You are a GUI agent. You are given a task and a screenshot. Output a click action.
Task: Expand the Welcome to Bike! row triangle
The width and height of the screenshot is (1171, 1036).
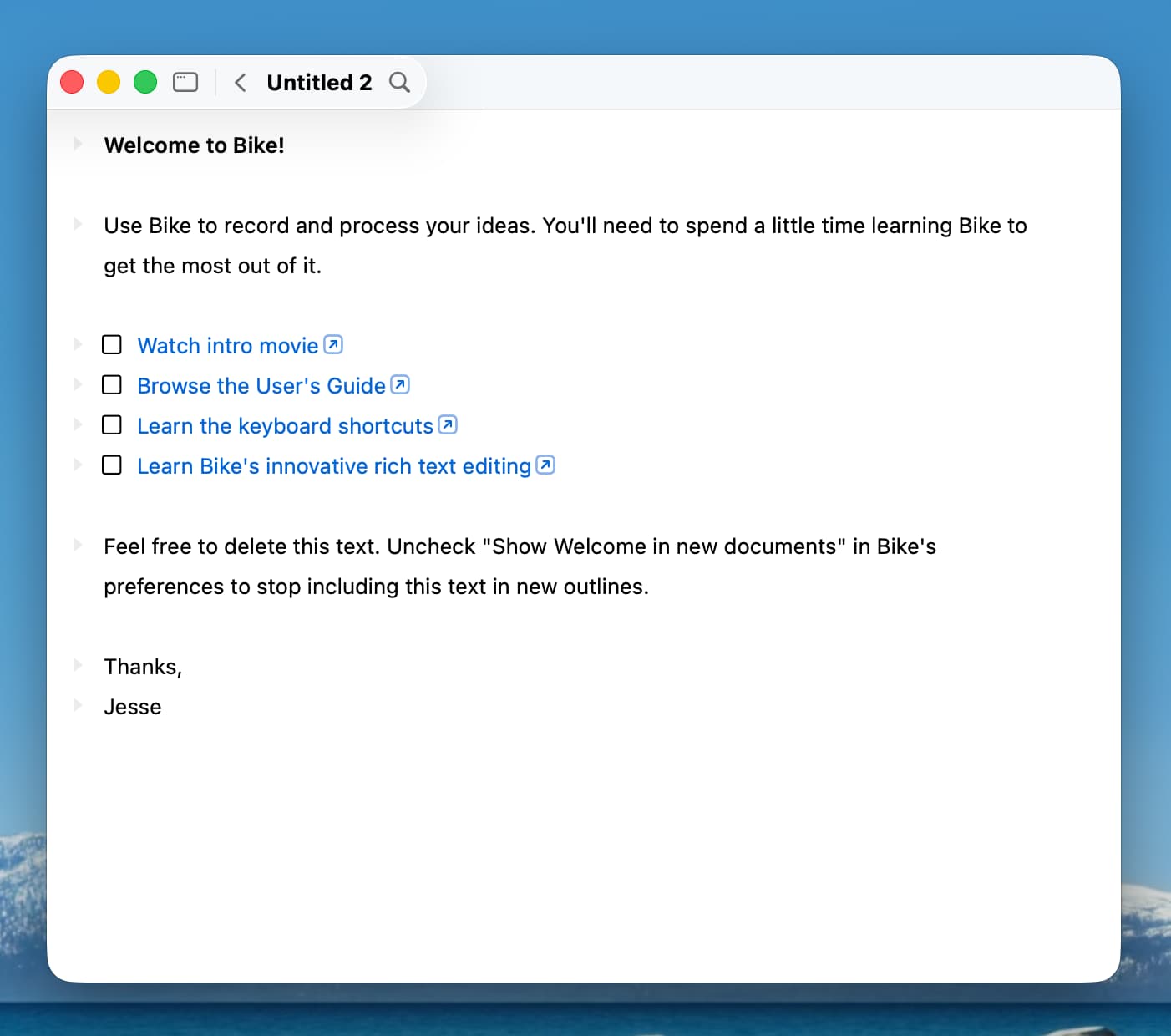(78, 144)
